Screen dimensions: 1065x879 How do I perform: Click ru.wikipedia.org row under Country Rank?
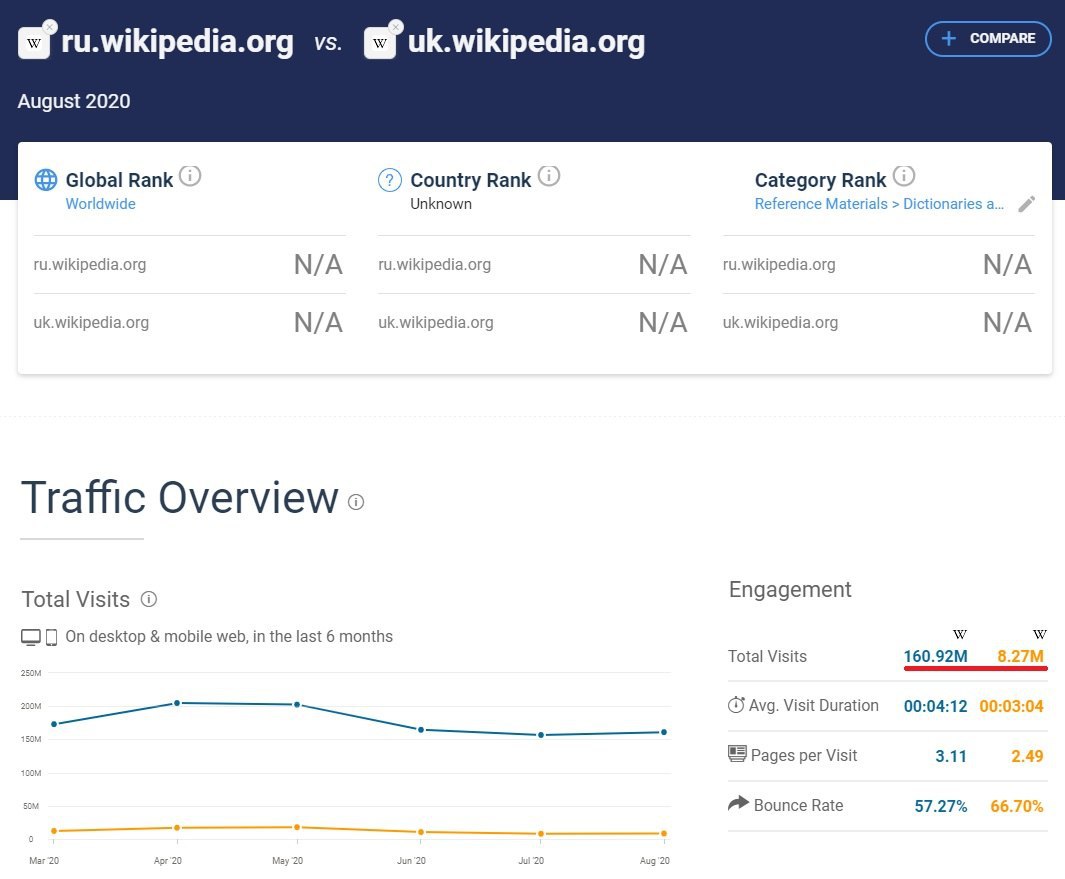(534, 264)
